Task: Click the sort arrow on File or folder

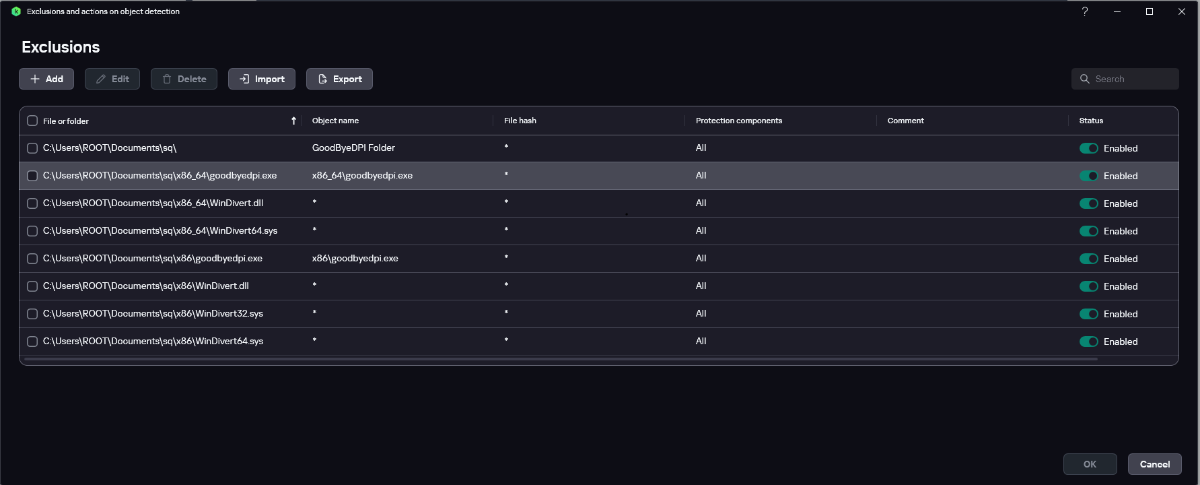Action: coord(293,121)
